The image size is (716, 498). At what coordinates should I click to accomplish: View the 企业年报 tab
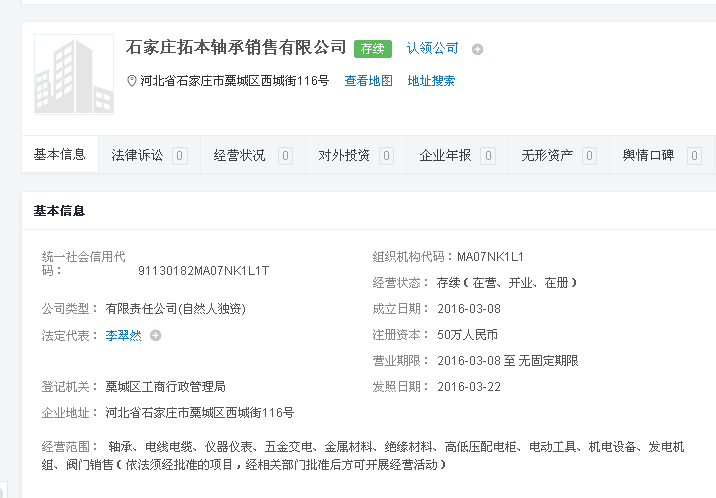pyautogui.click(x=445, y=156)
